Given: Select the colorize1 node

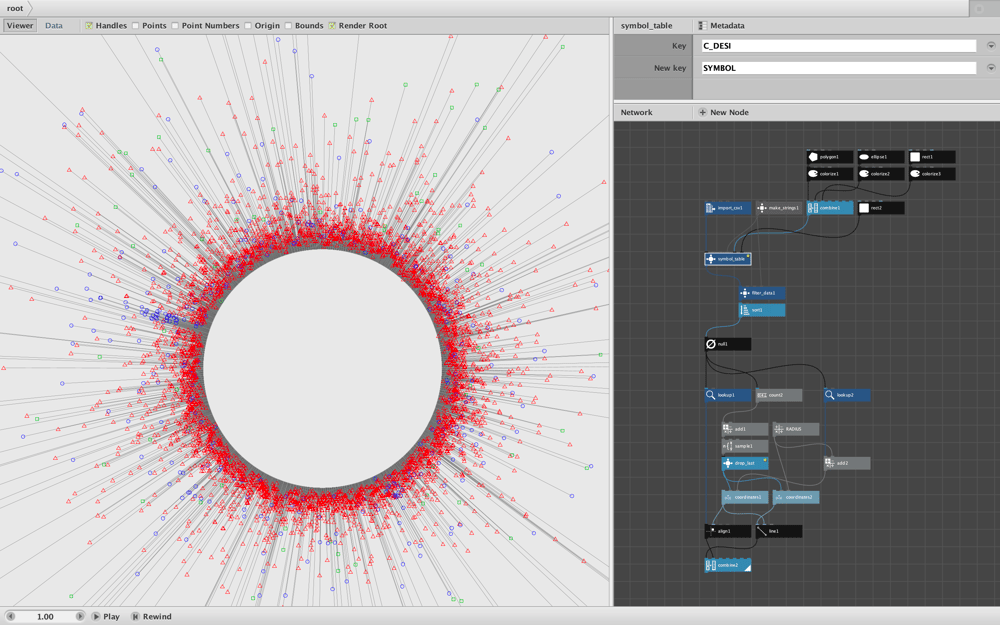Looking at the screenshot, I should [x=830, y=173].
